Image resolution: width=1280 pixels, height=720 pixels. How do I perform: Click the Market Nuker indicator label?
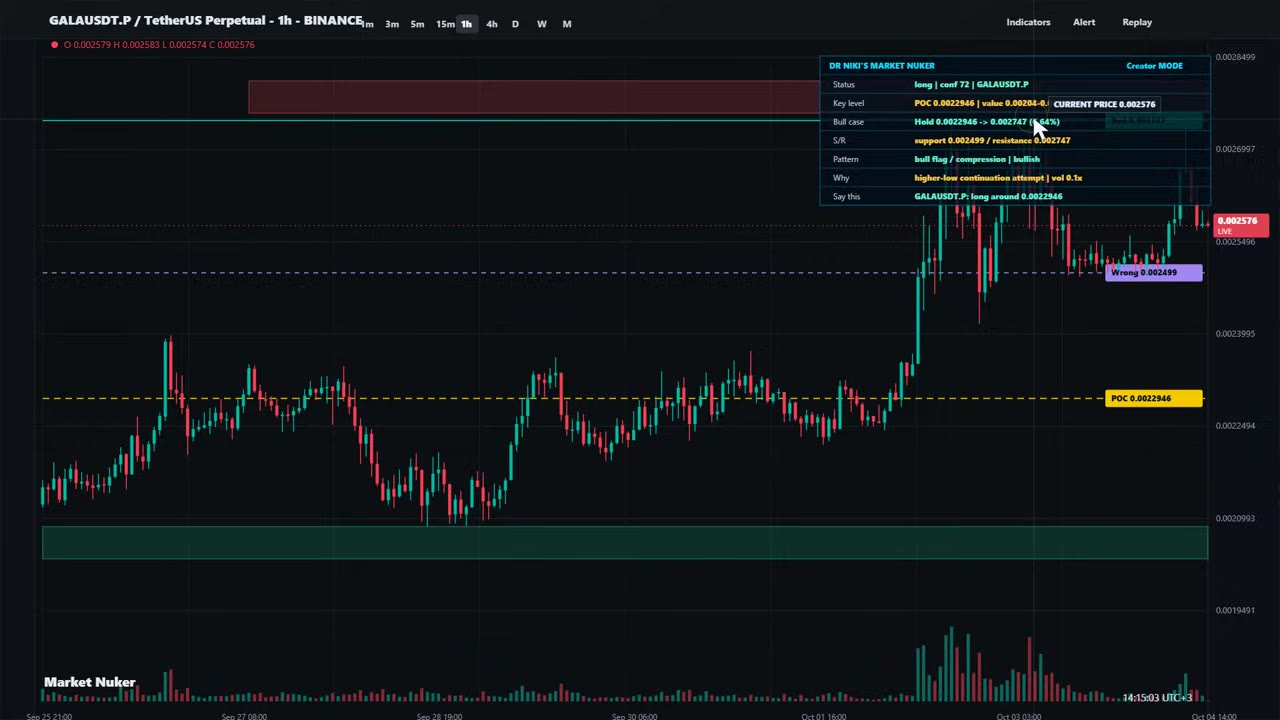click(89, 683)
